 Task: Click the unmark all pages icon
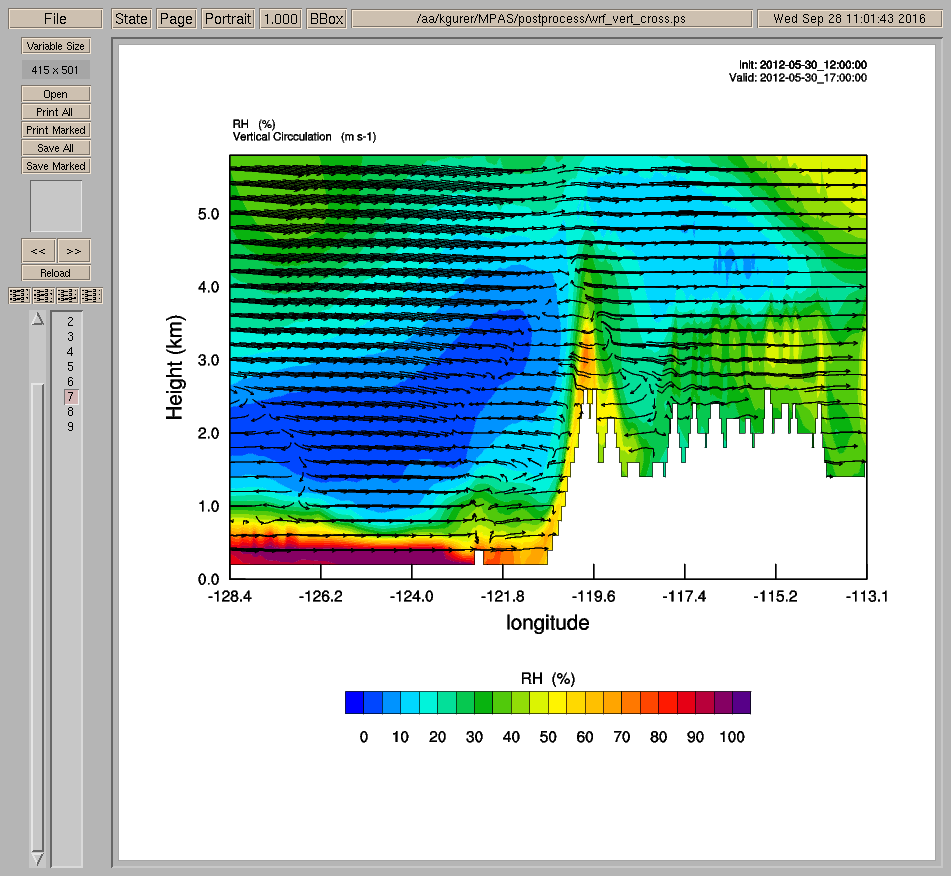pyautogui.click(x=91, y=295)
